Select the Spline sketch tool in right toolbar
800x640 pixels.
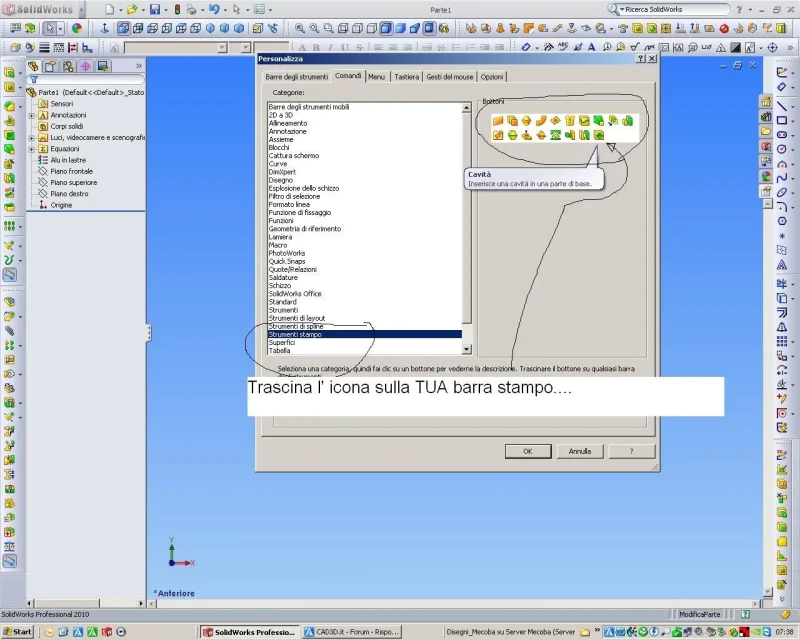click(781, 178)
